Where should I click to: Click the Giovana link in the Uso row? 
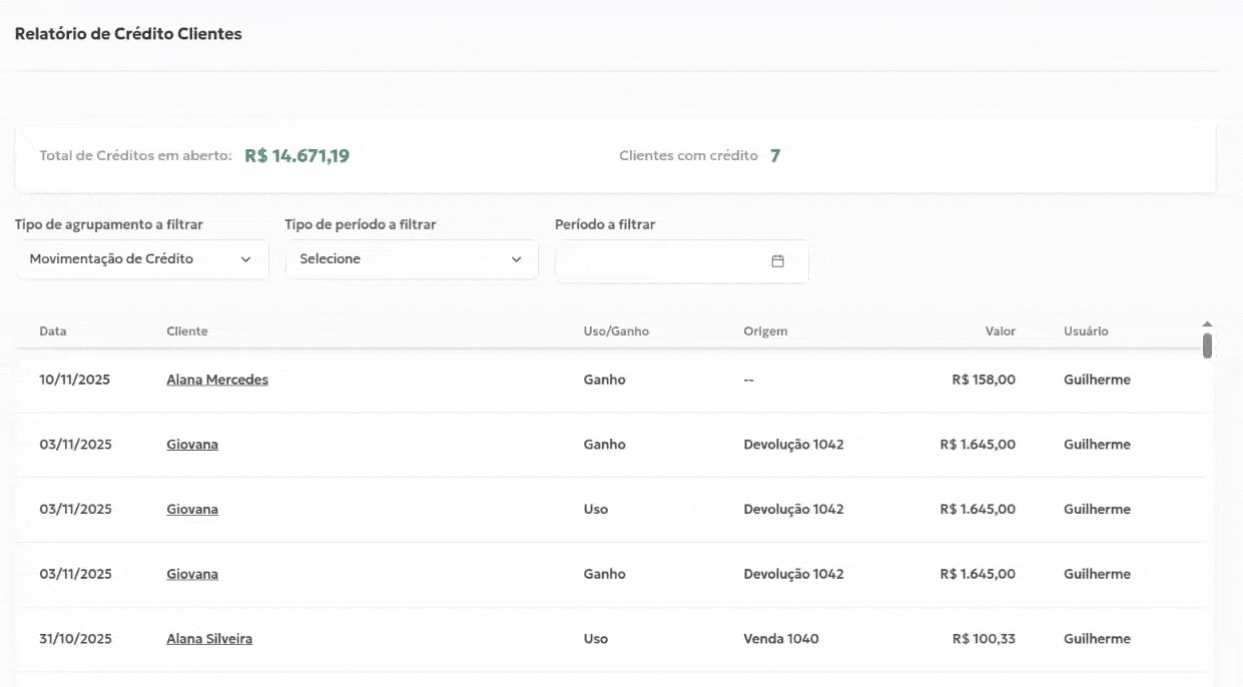192,509
